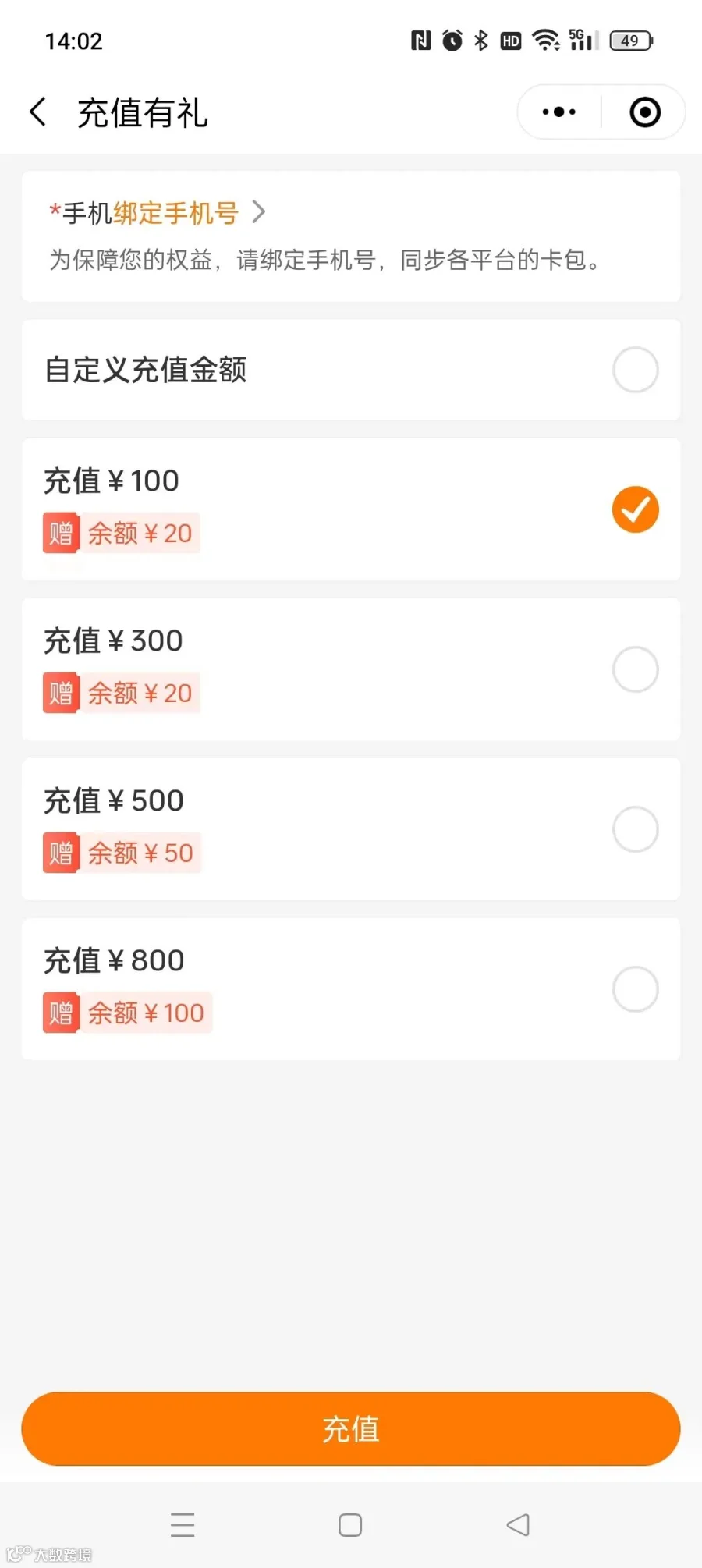Viewport: 702px width, 1568px height.
Task: Select the 充值¥300 radio option
Action: pos(635,669)
